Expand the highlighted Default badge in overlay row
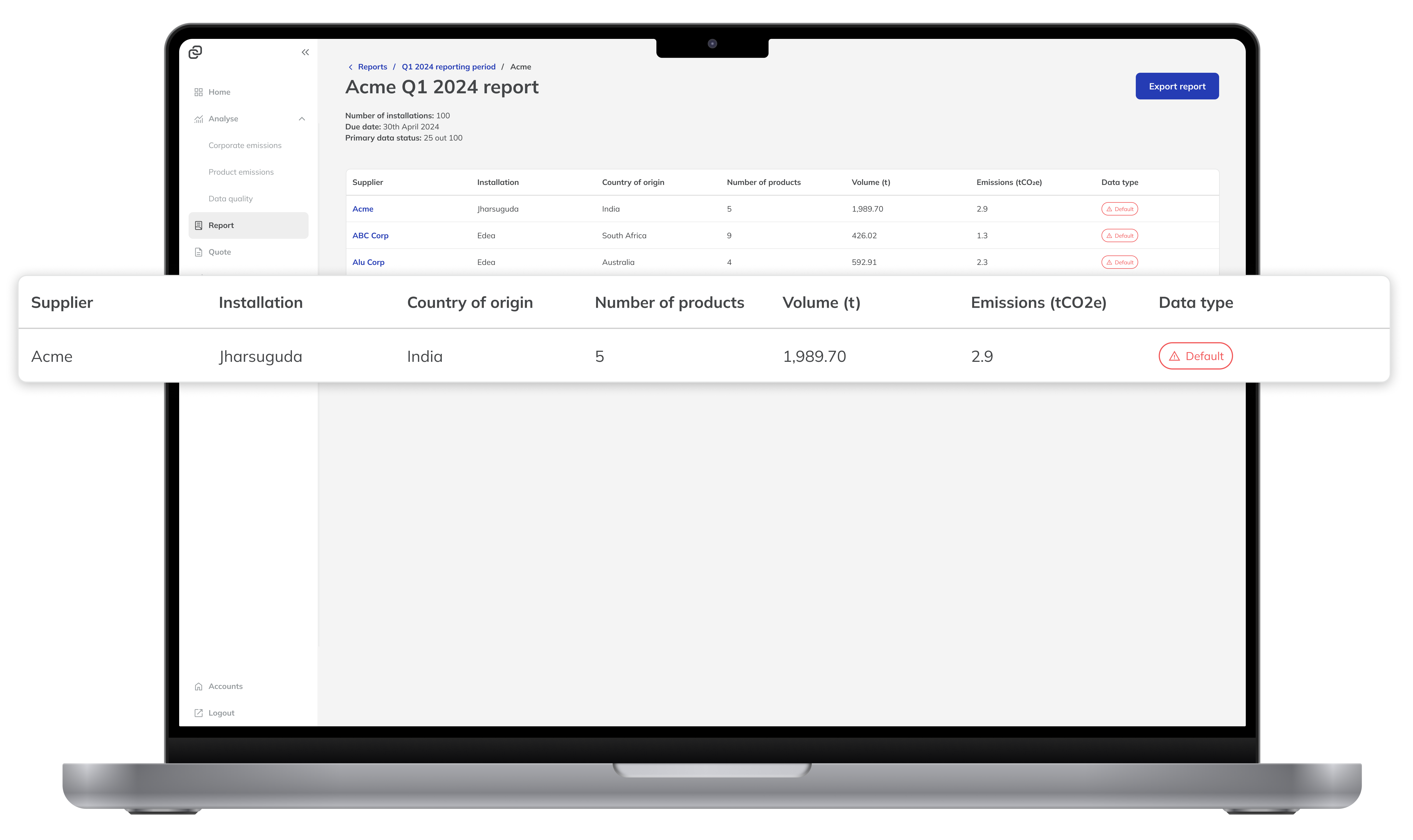The height and width of the screenshot is (840, 1413). pos(1195,356)
